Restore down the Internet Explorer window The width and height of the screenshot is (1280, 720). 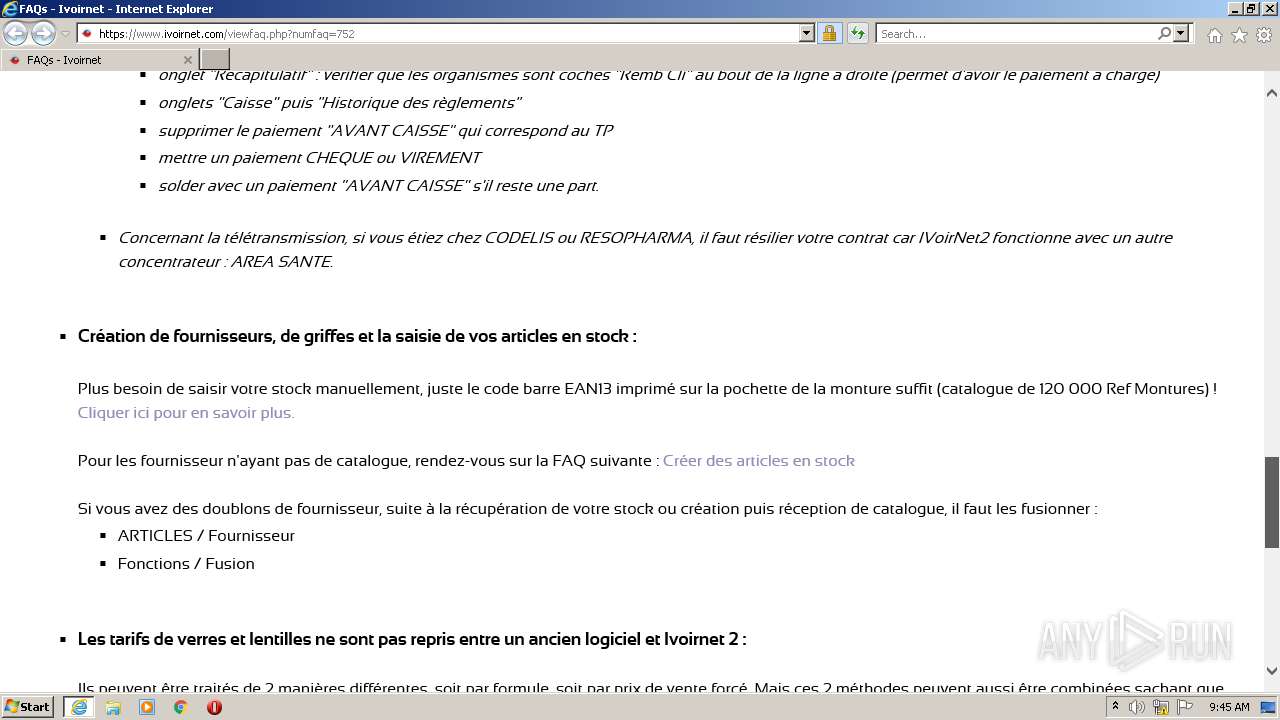tap(1250, 8)
